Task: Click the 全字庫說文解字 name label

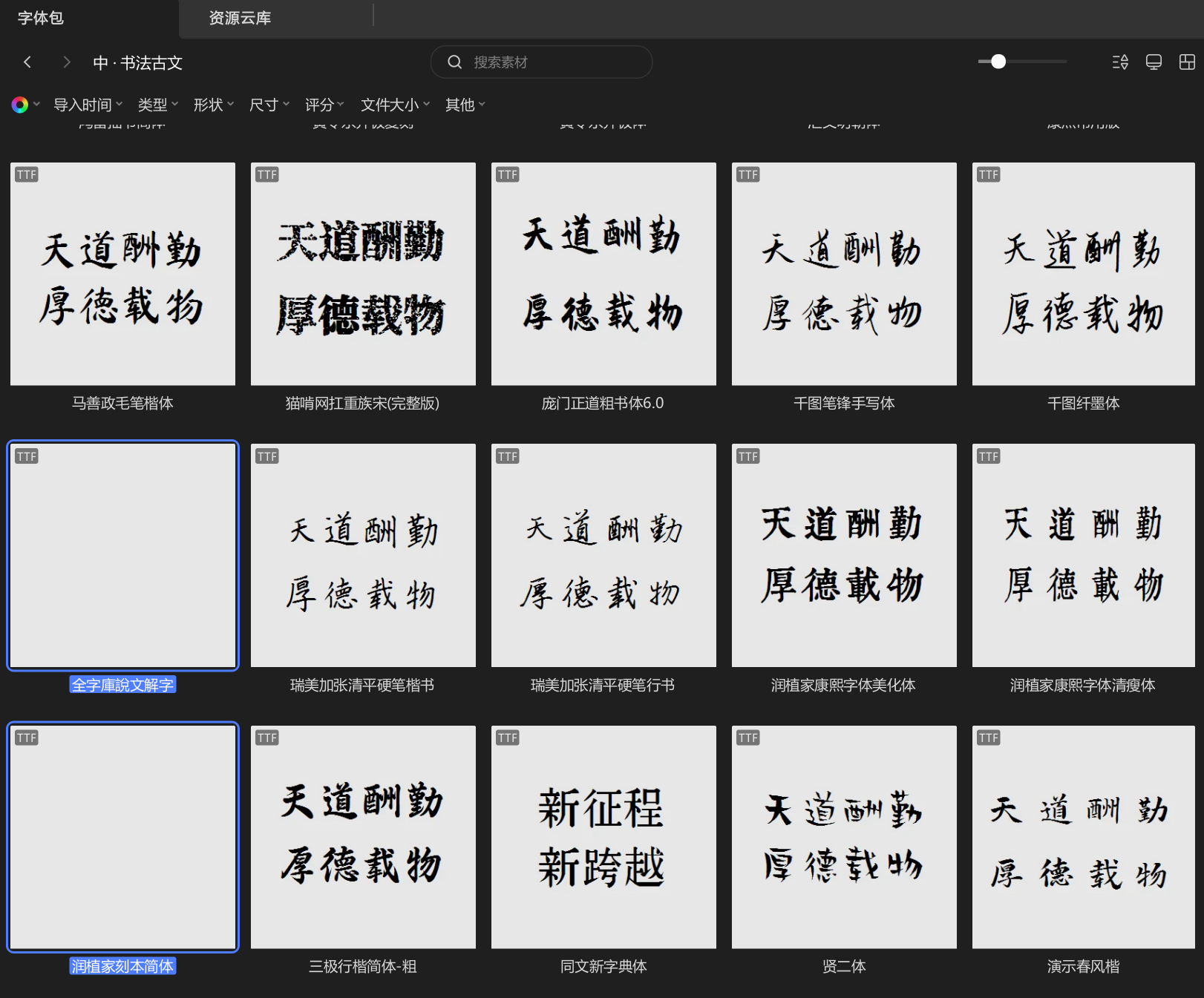Action: coord(122,685)
